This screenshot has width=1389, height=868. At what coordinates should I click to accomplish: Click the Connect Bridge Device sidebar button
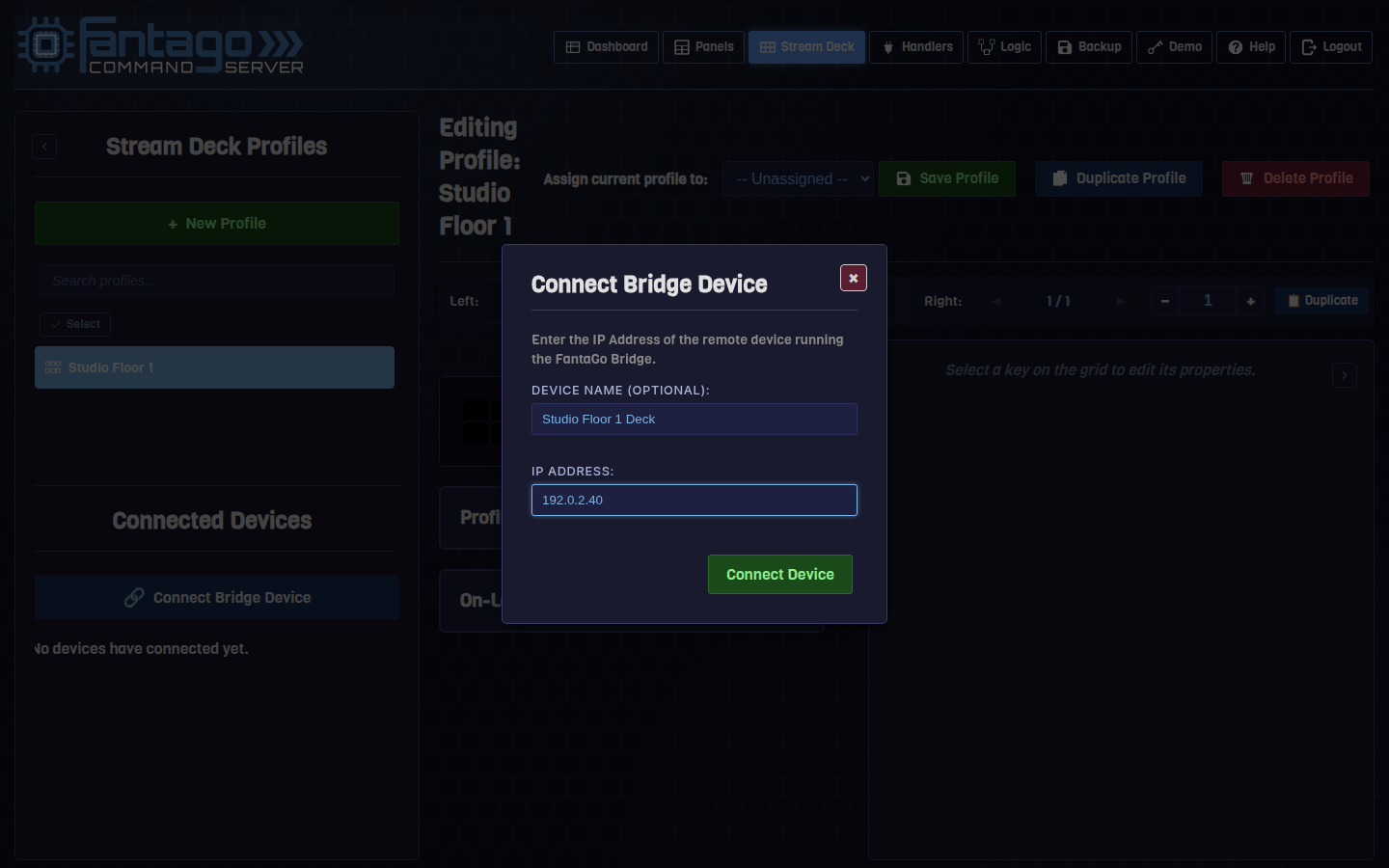(x=217, y=598)
